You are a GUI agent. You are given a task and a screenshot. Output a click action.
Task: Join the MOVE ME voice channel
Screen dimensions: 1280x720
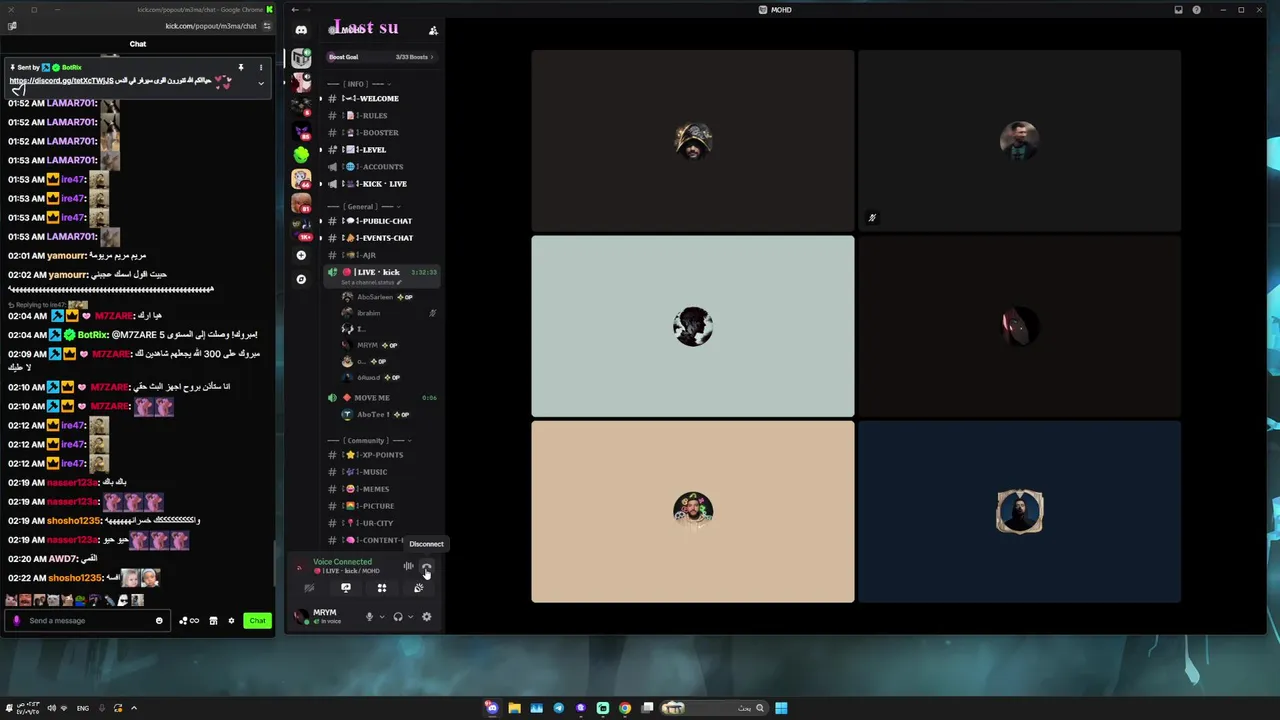coord(381,397)
